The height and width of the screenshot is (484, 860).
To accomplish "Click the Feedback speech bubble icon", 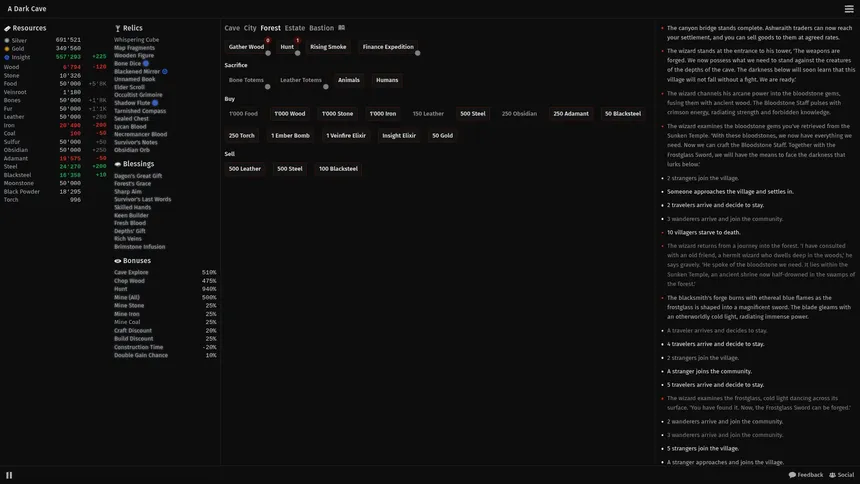I will coord(792,475).
